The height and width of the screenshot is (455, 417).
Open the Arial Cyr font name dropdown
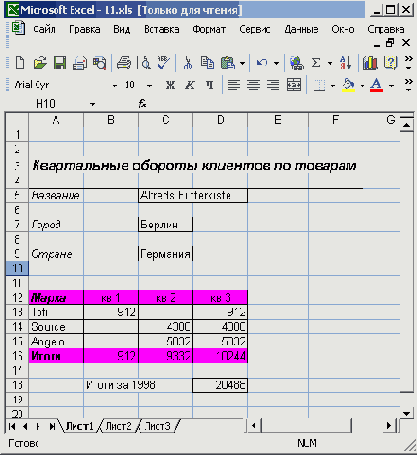coord(115,86)
